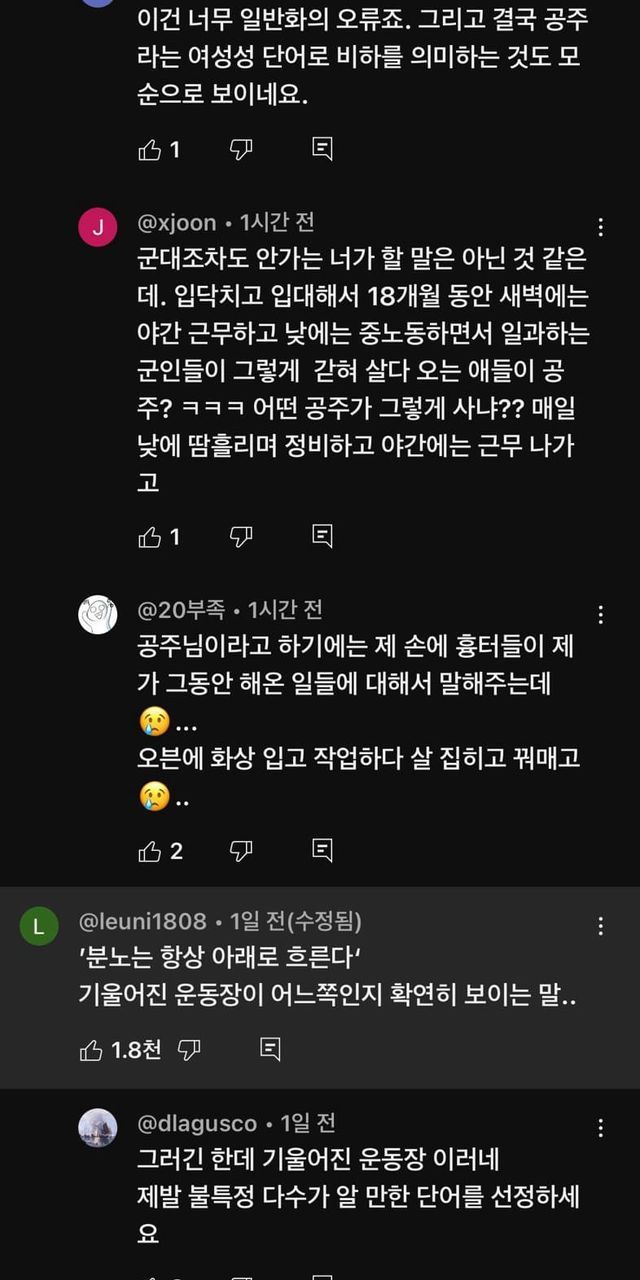Open @xjoon's channel via username
This screenshot has height=1280, width=640.
[176, 223]
